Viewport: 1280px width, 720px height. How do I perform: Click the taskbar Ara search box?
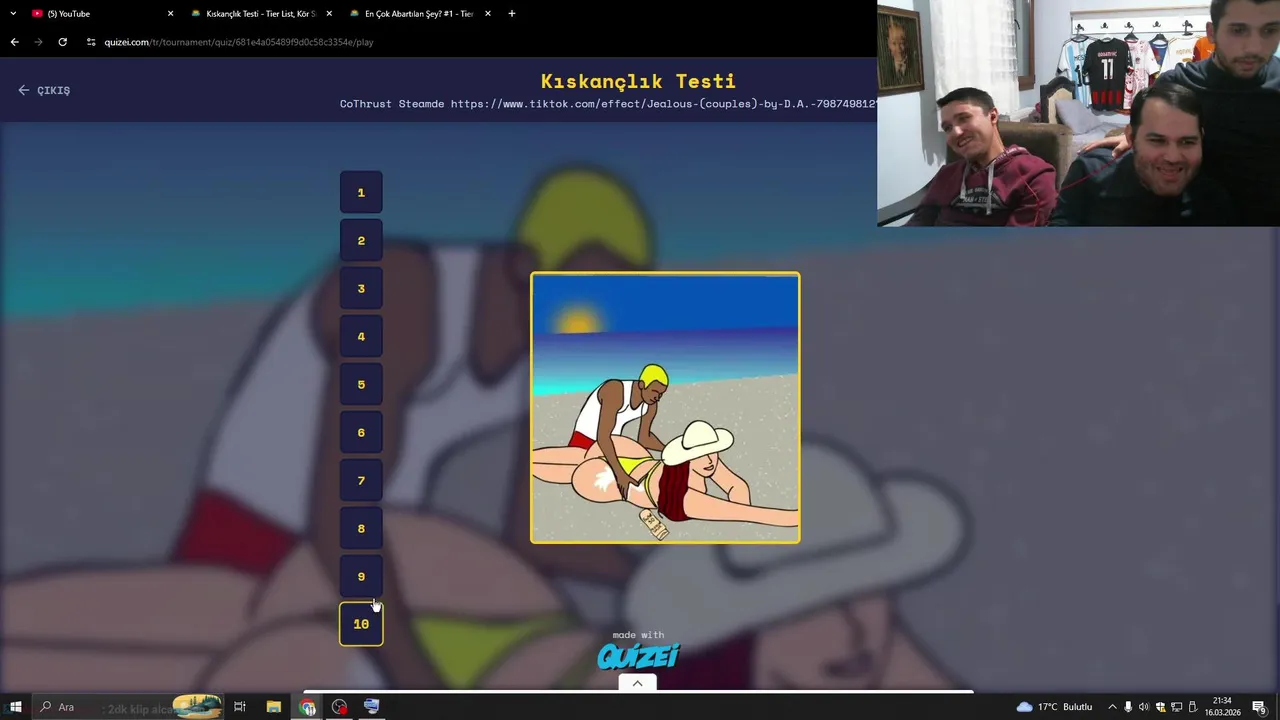click(130, 707)
